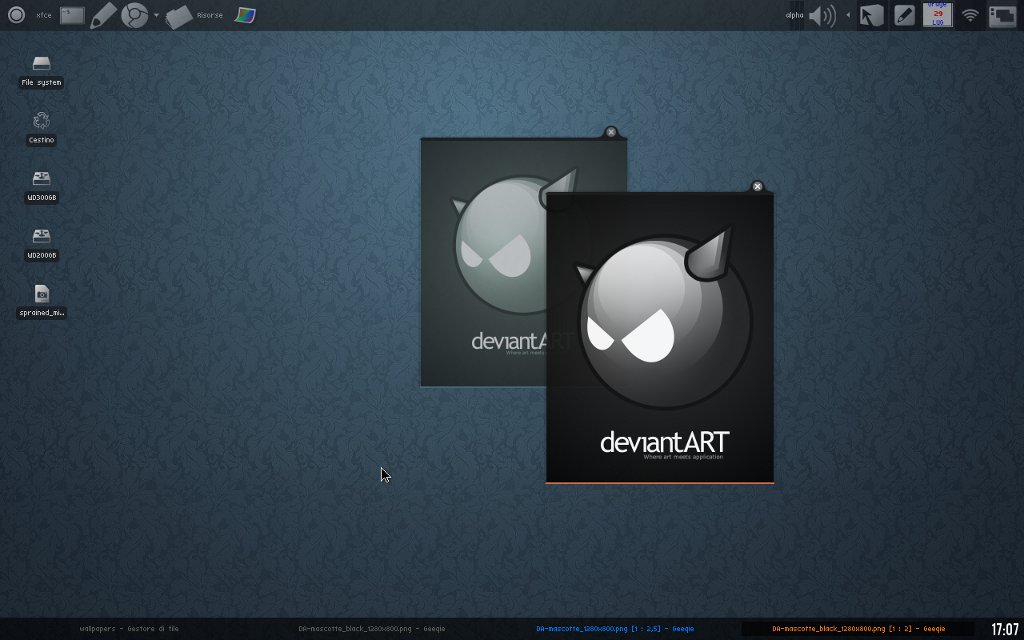Switch to 'wallpapers - Gestore di file' taskbar item
The width and height of the screenshot is (1024, 640).
[x=129, y=629]
